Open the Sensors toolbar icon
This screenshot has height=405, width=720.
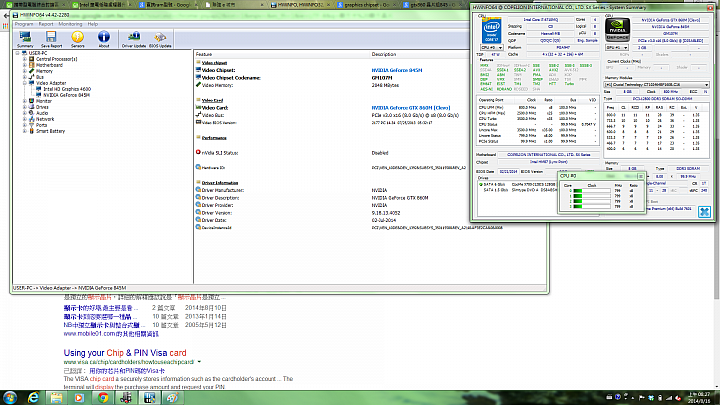click(x=78, y=39)
